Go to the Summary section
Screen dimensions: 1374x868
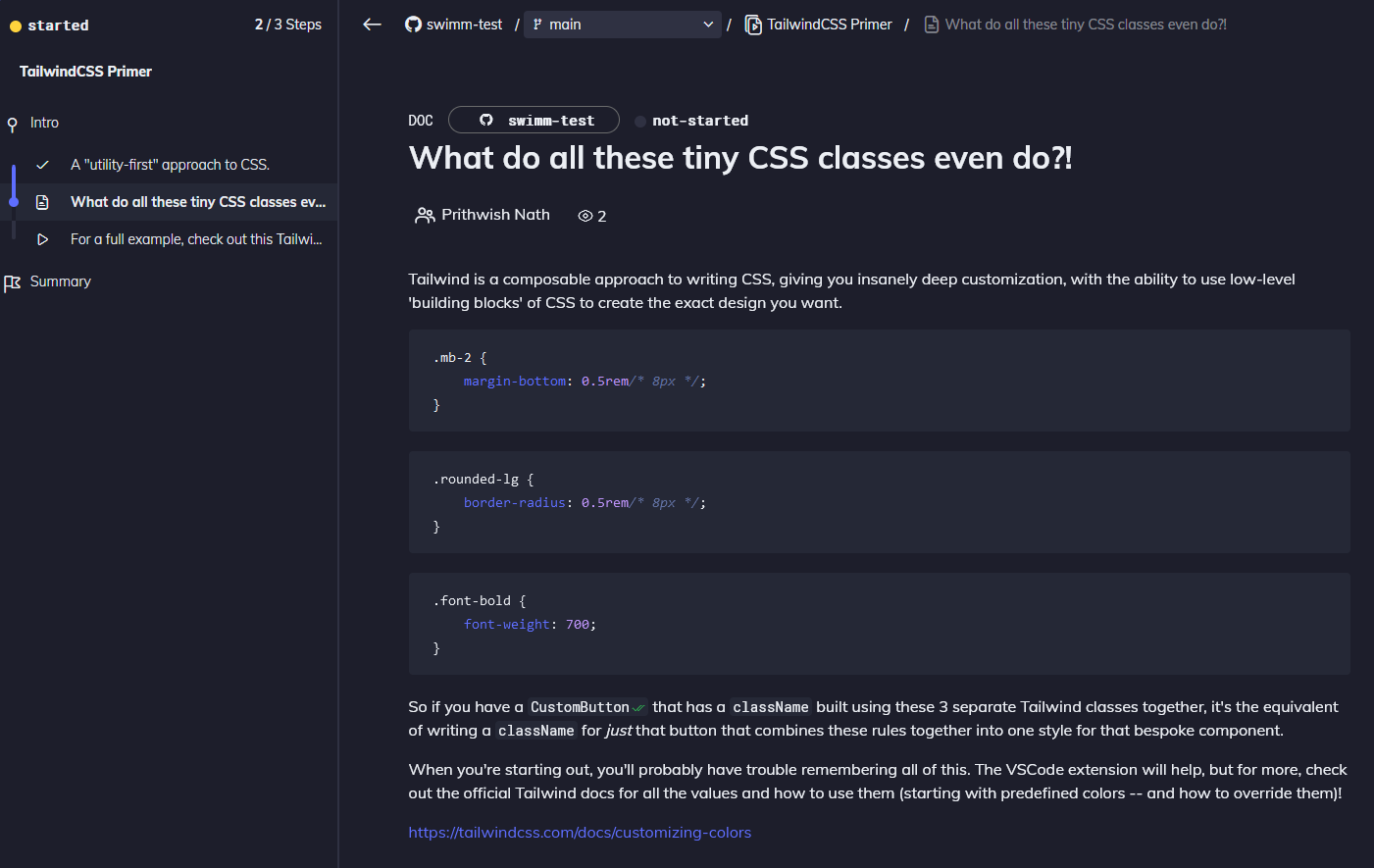point(61,281)
